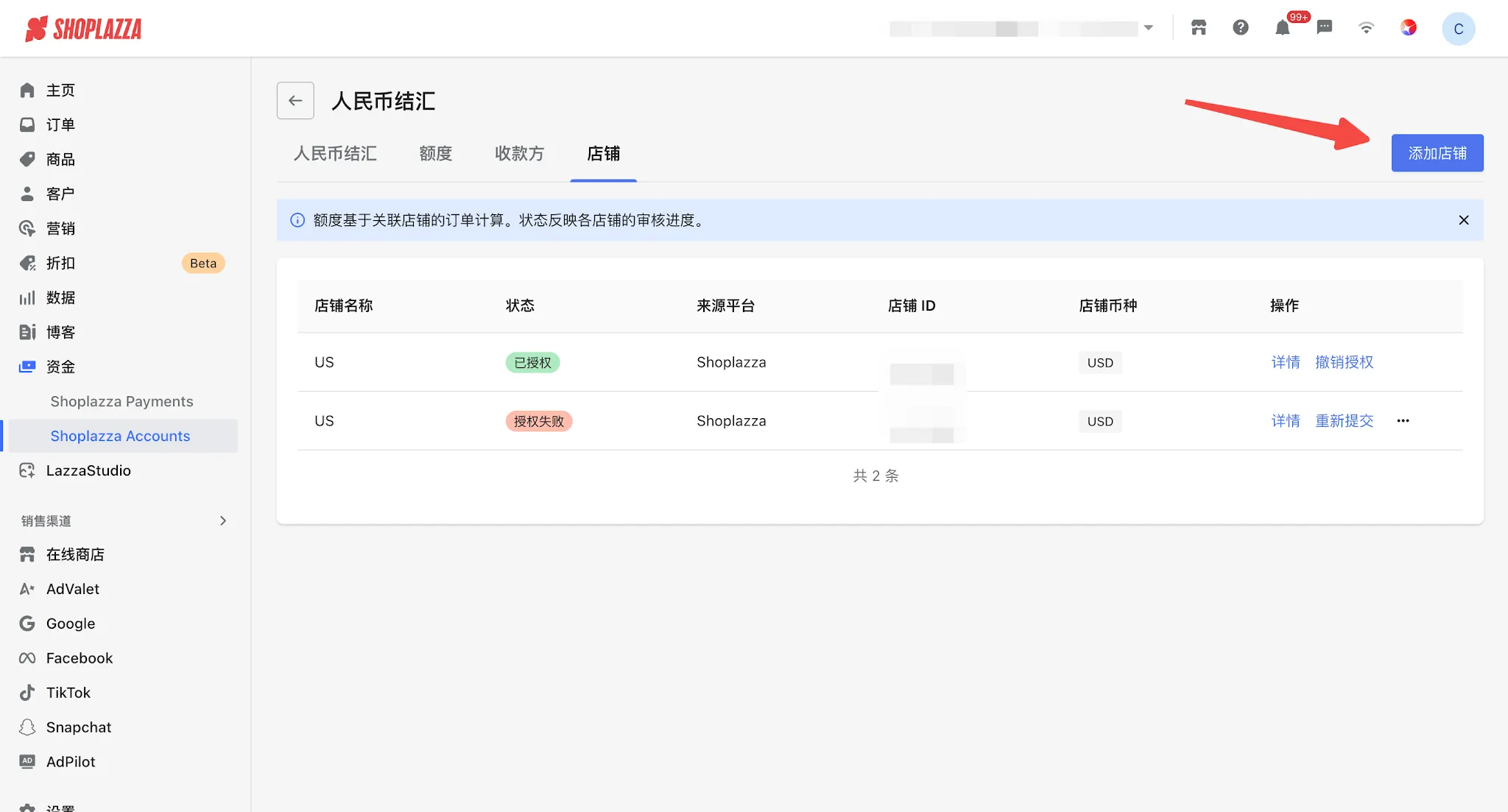
Task: Open 客户 in the sidebar
Action: point(61,194)
